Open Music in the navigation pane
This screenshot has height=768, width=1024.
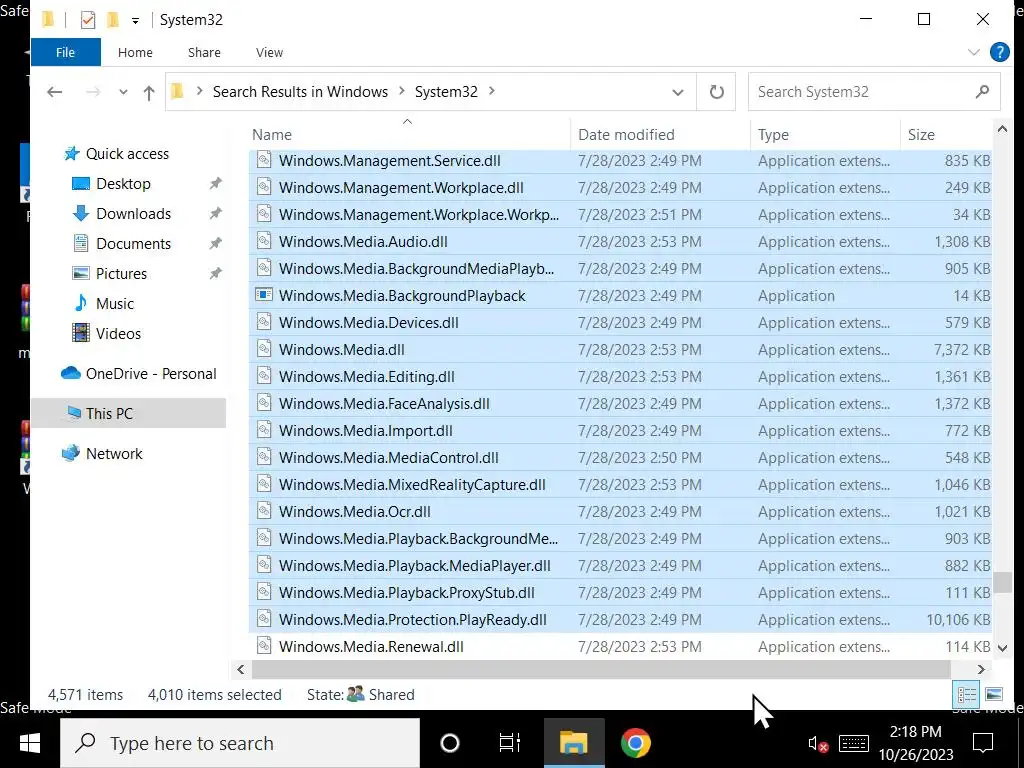[115, 304]
